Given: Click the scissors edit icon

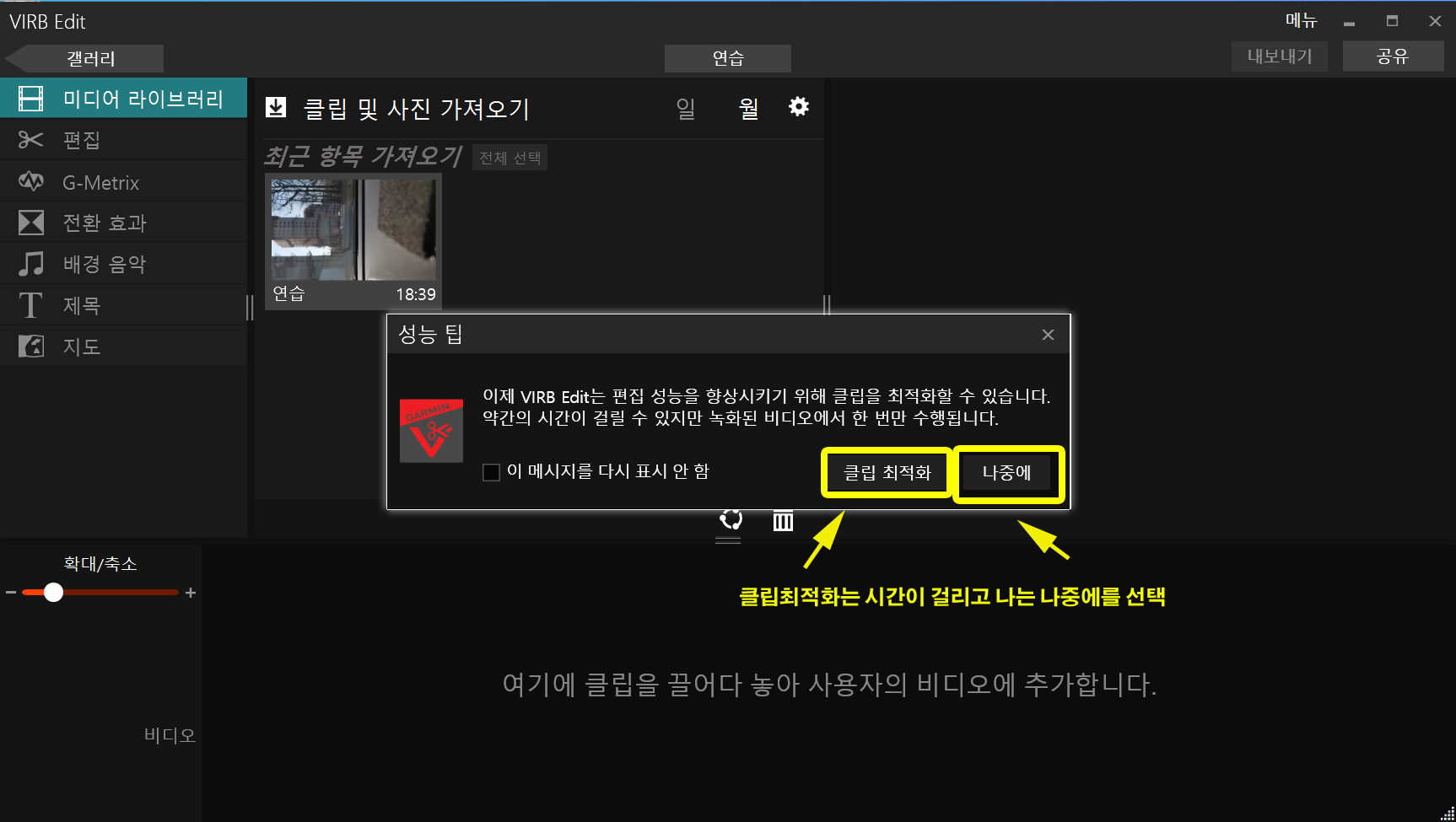Looking at the screenshot, I should pos(31,140).
